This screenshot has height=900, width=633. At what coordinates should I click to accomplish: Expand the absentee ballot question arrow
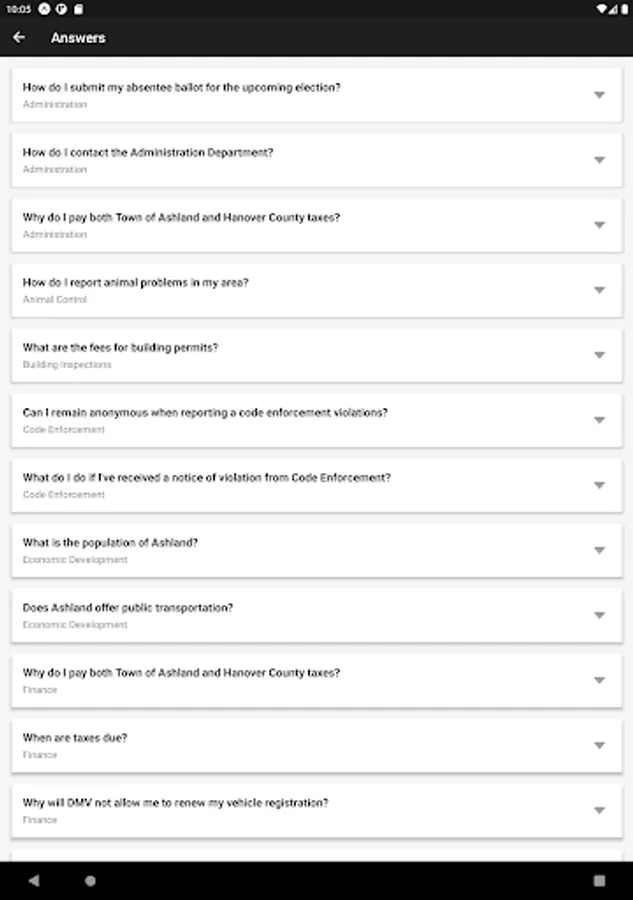pos(599,95)
